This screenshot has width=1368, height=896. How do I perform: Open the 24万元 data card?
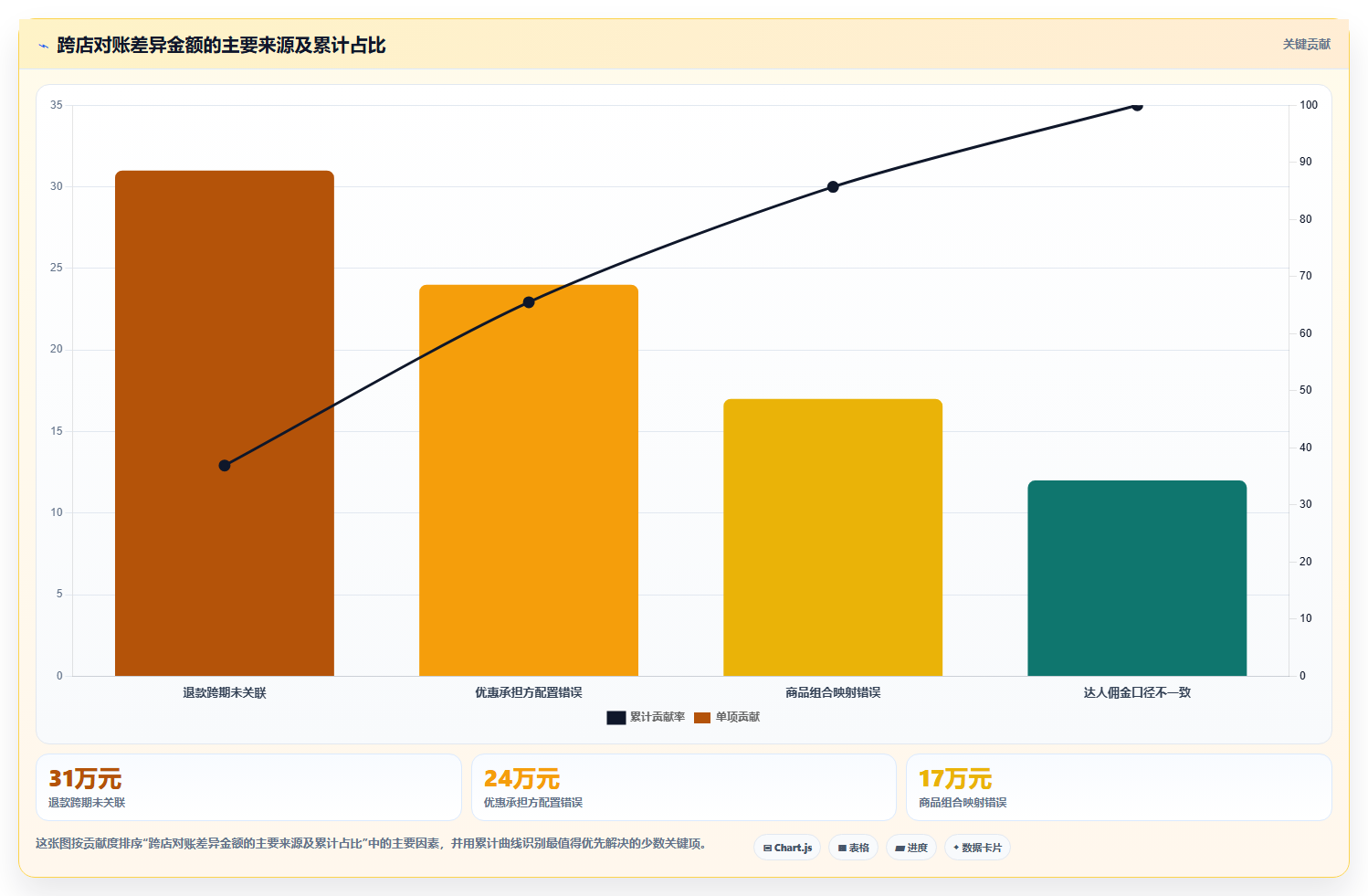point(683,787)
